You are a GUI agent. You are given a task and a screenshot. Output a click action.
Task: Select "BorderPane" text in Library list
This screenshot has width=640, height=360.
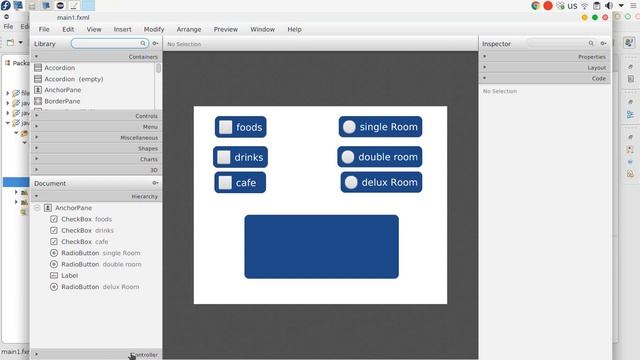point(62,101)
